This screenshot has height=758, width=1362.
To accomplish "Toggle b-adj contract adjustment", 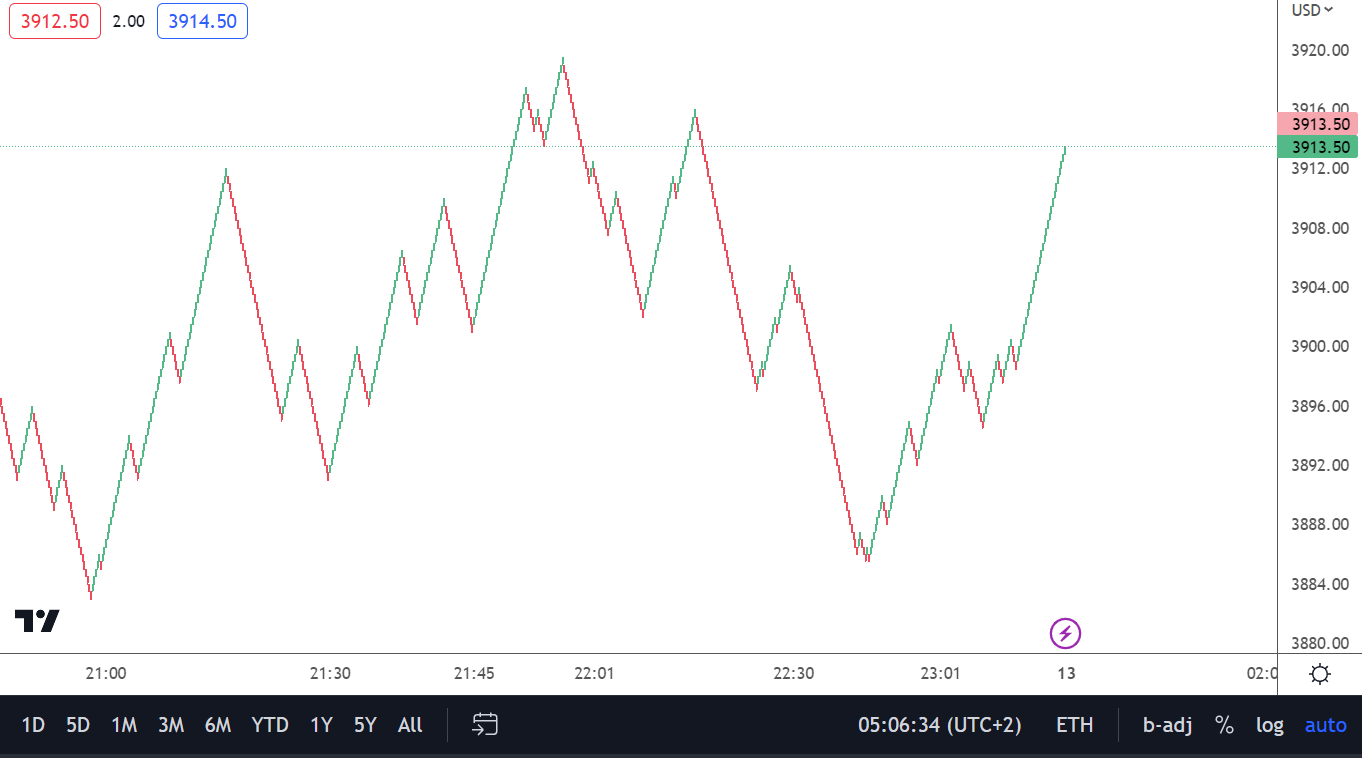I will 1167,725.
